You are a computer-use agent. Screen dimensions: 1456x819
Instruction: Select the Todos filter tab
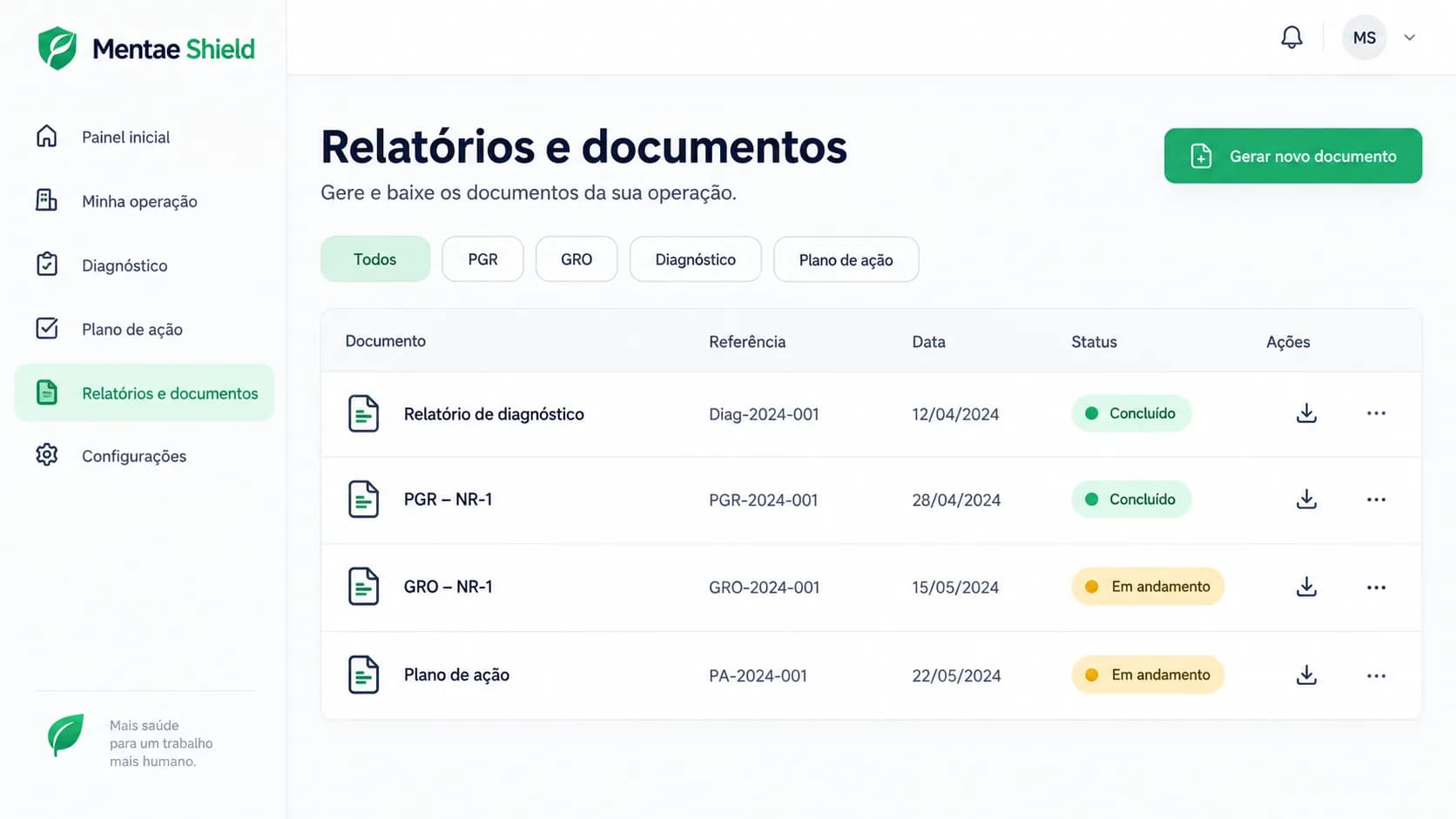(x=375, y=259)
